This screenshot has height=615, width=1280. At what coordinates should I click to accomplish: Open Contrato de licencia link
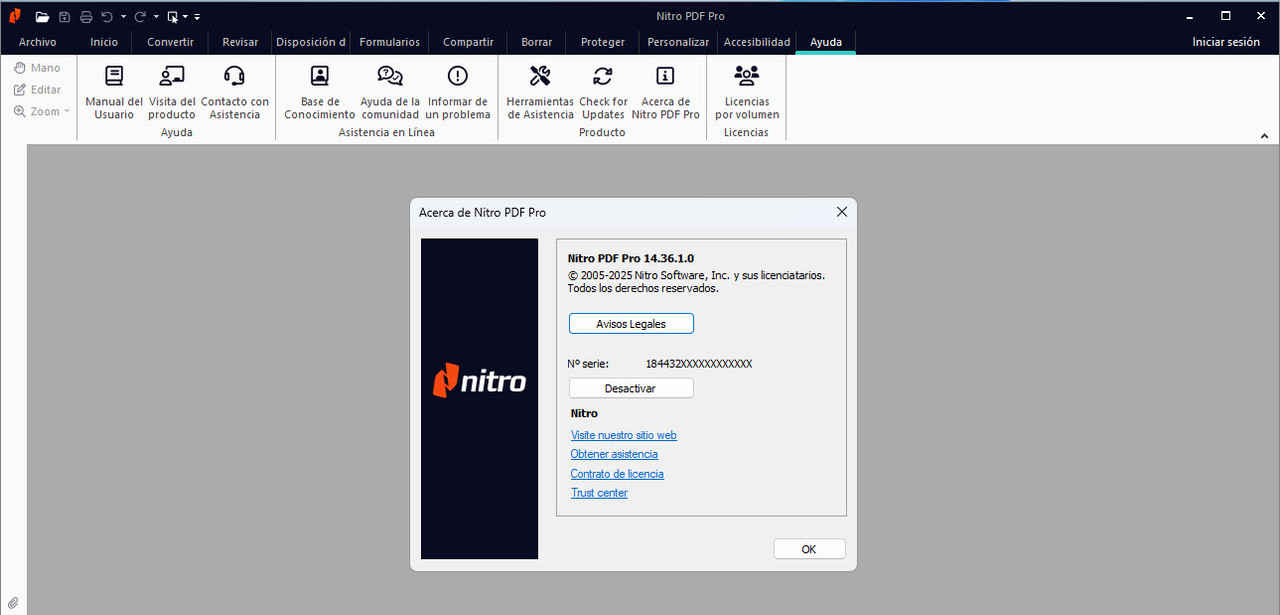coord(617,474)
